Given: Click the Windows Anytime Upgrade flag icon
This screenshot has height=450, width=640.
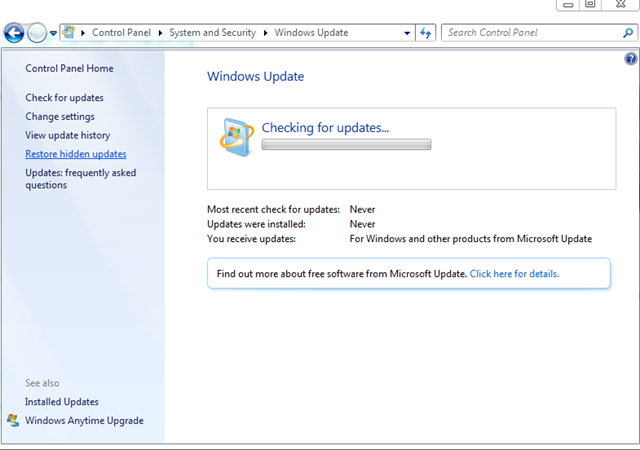Looking at the screenshot, I should tap(13, 420).
